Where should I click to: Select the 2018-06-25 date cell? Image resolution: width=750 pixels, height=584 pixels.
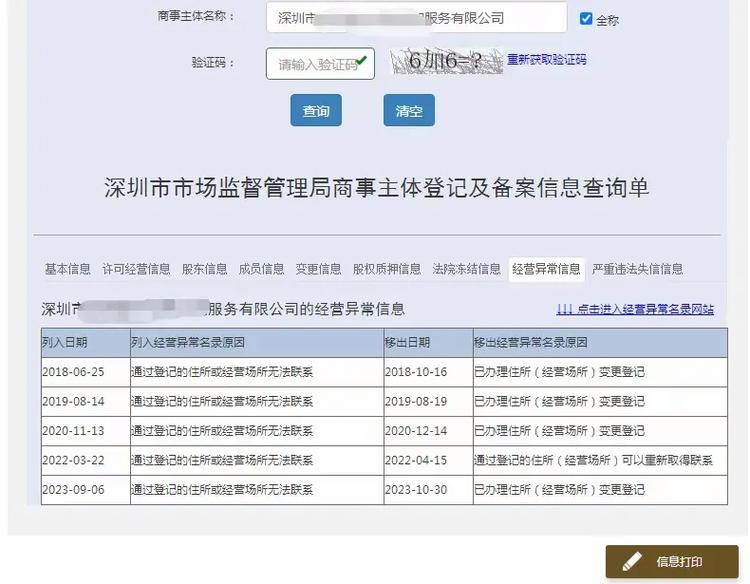tap(86, 372)
